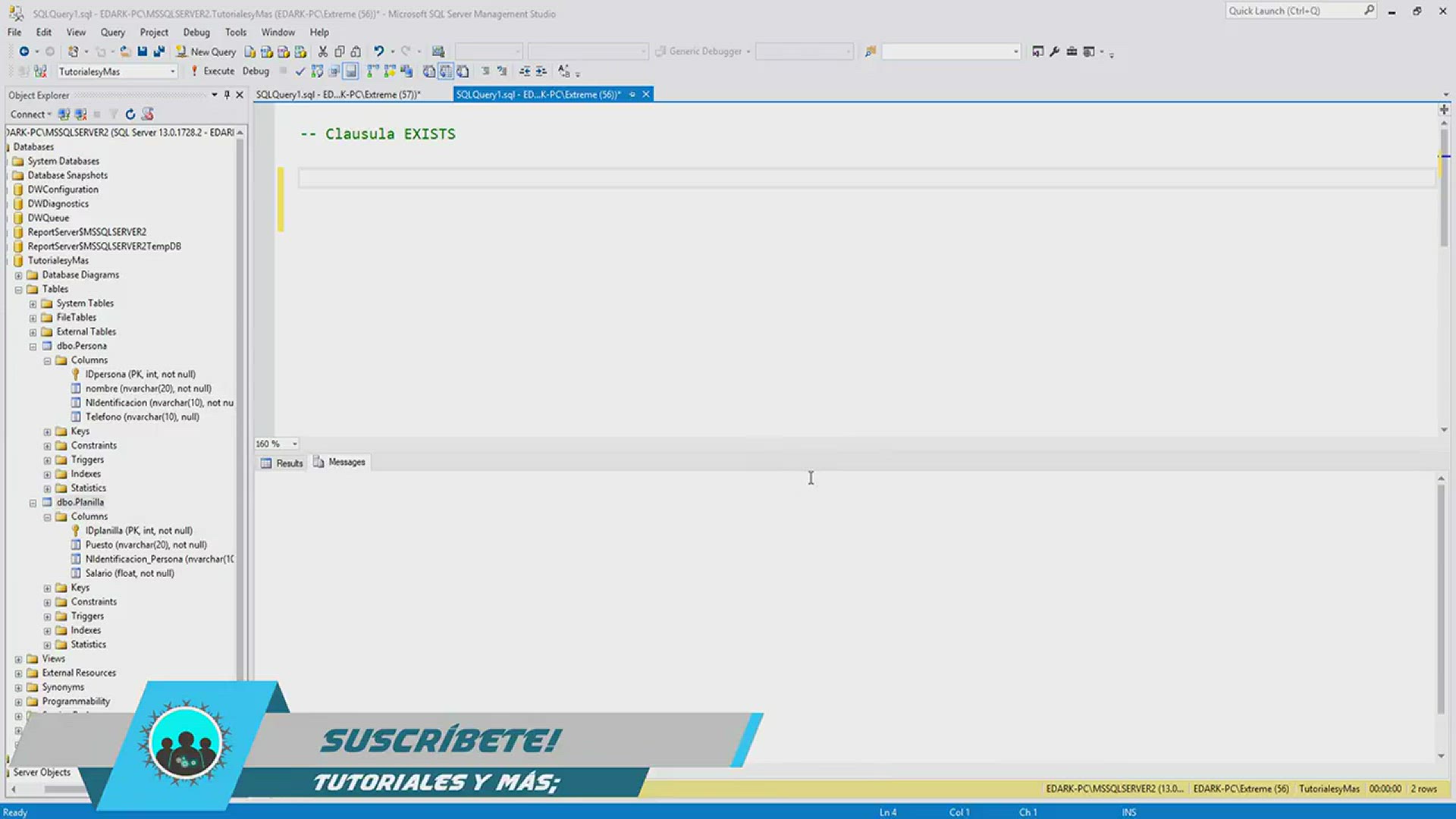This screenshot has height=819, width=1456.
Task: Open the Connect dropdown in Object Explorer
Action: tap(31, 114)
